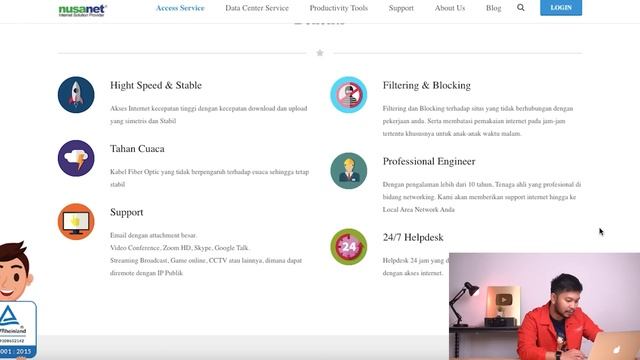The image size is (640, 360).
Task: Click the storm cloud Tahan Cuaca icon
Action: (76, 158)
